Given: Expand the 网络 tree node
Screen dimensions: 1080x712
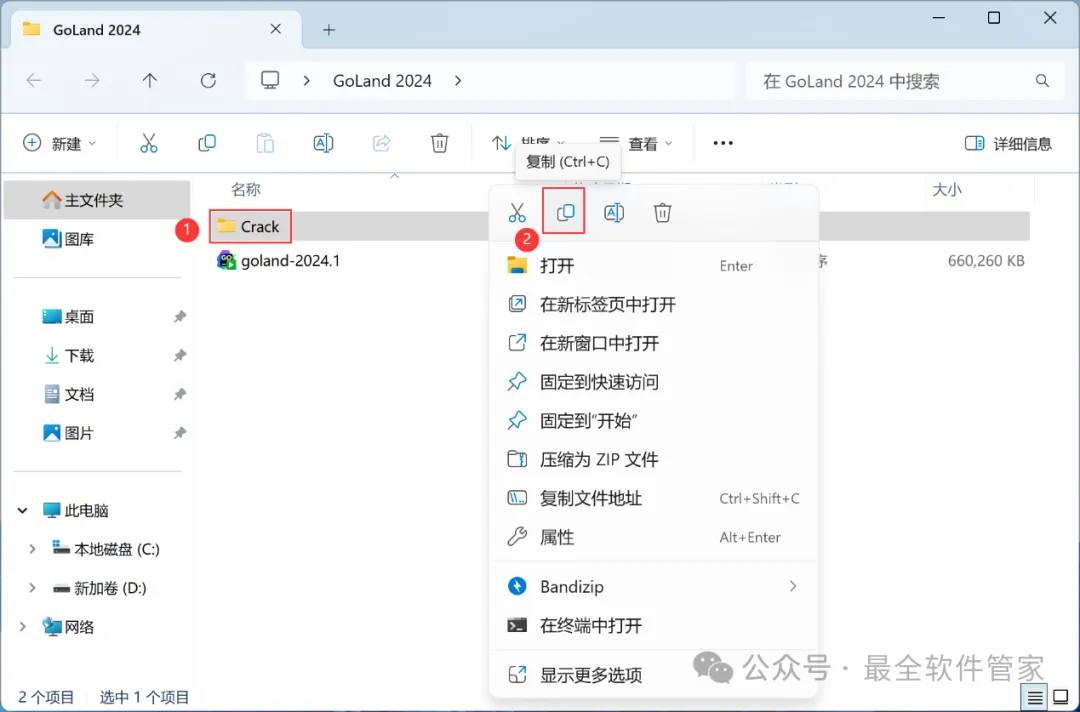Looking at the screenshot, I should (x=23, y=627).
